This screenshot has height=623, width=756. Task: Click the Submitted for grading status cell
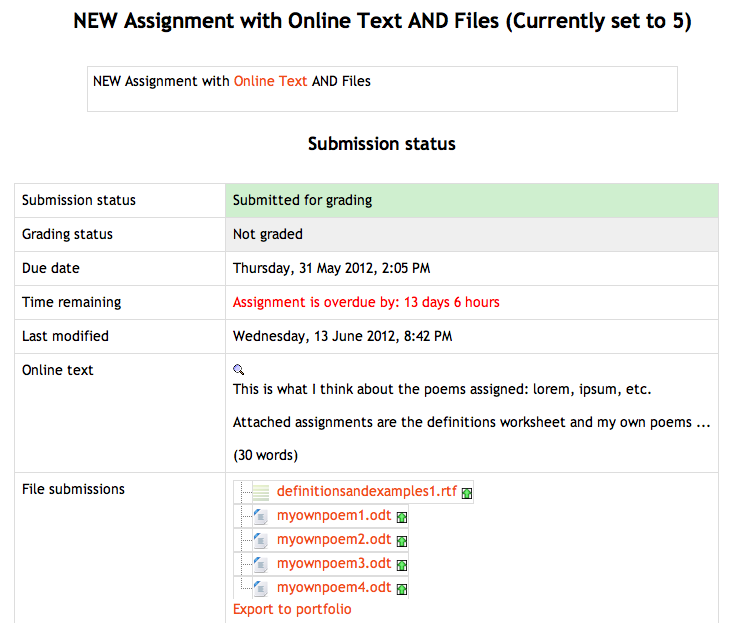coord(472,200)
